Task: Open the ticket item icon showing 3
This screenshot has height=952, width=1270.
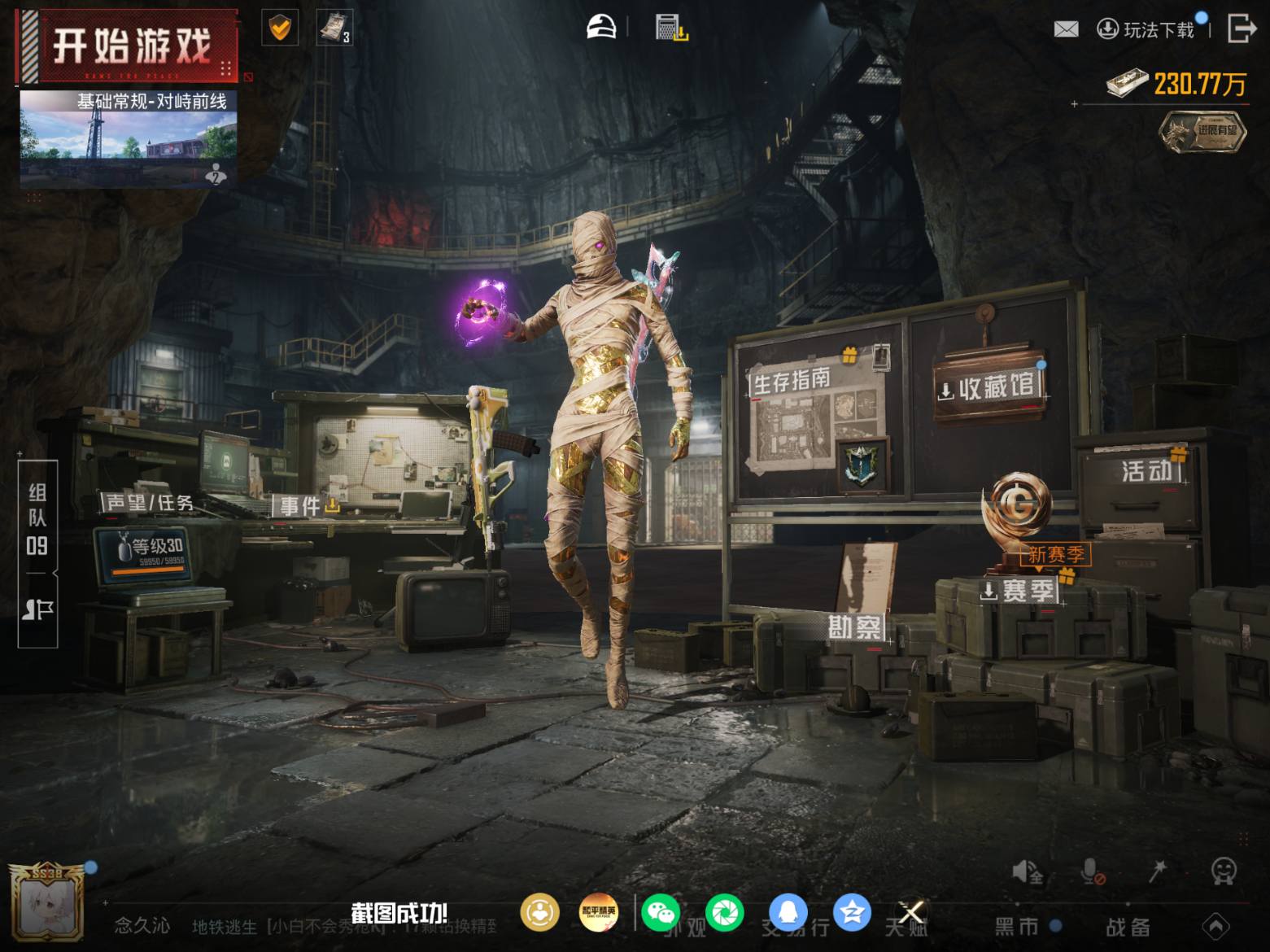Action: coord(334,28)
